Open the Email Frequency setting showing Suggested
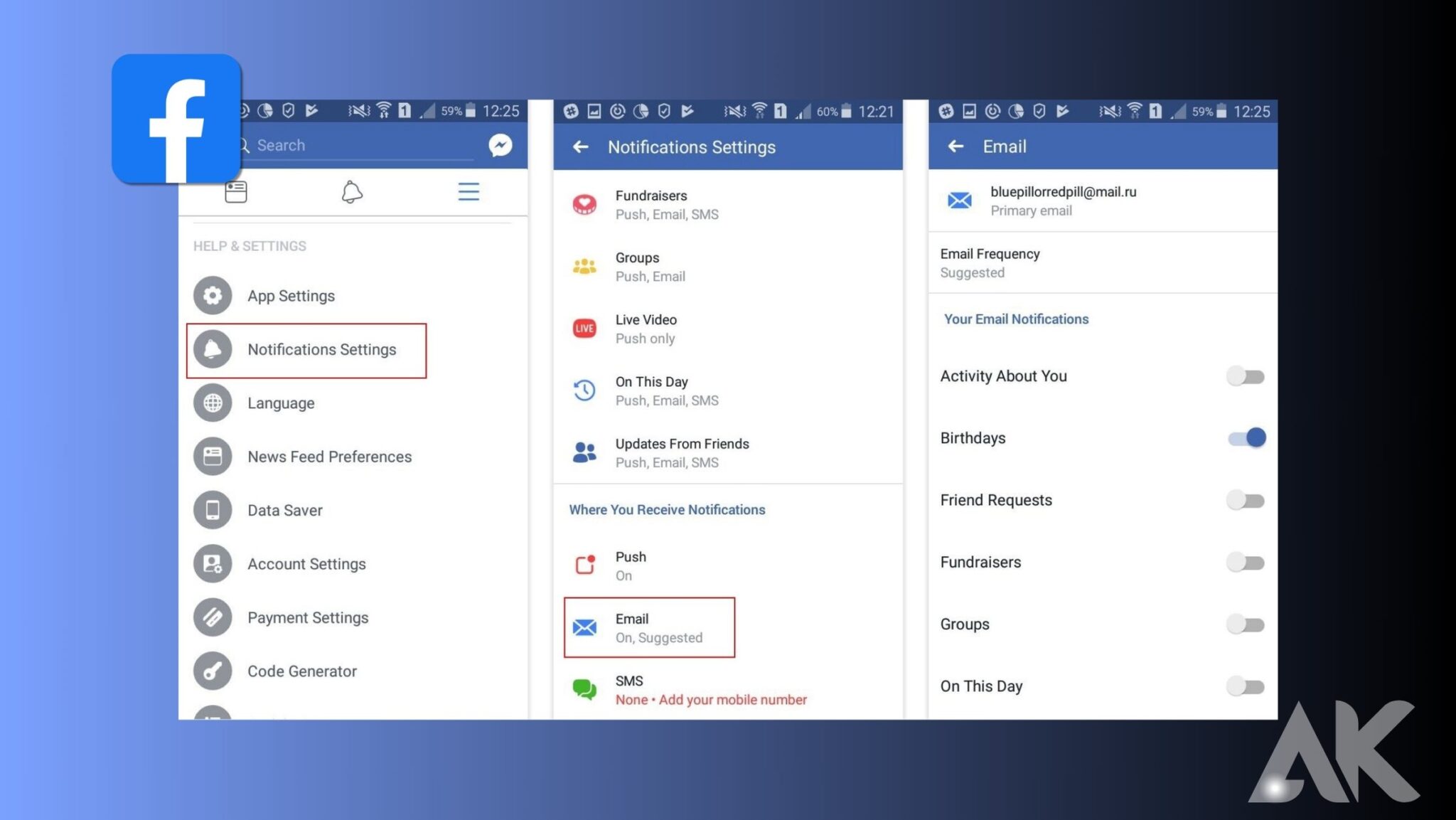This screenshot has height=820, width=1456. 990,262
